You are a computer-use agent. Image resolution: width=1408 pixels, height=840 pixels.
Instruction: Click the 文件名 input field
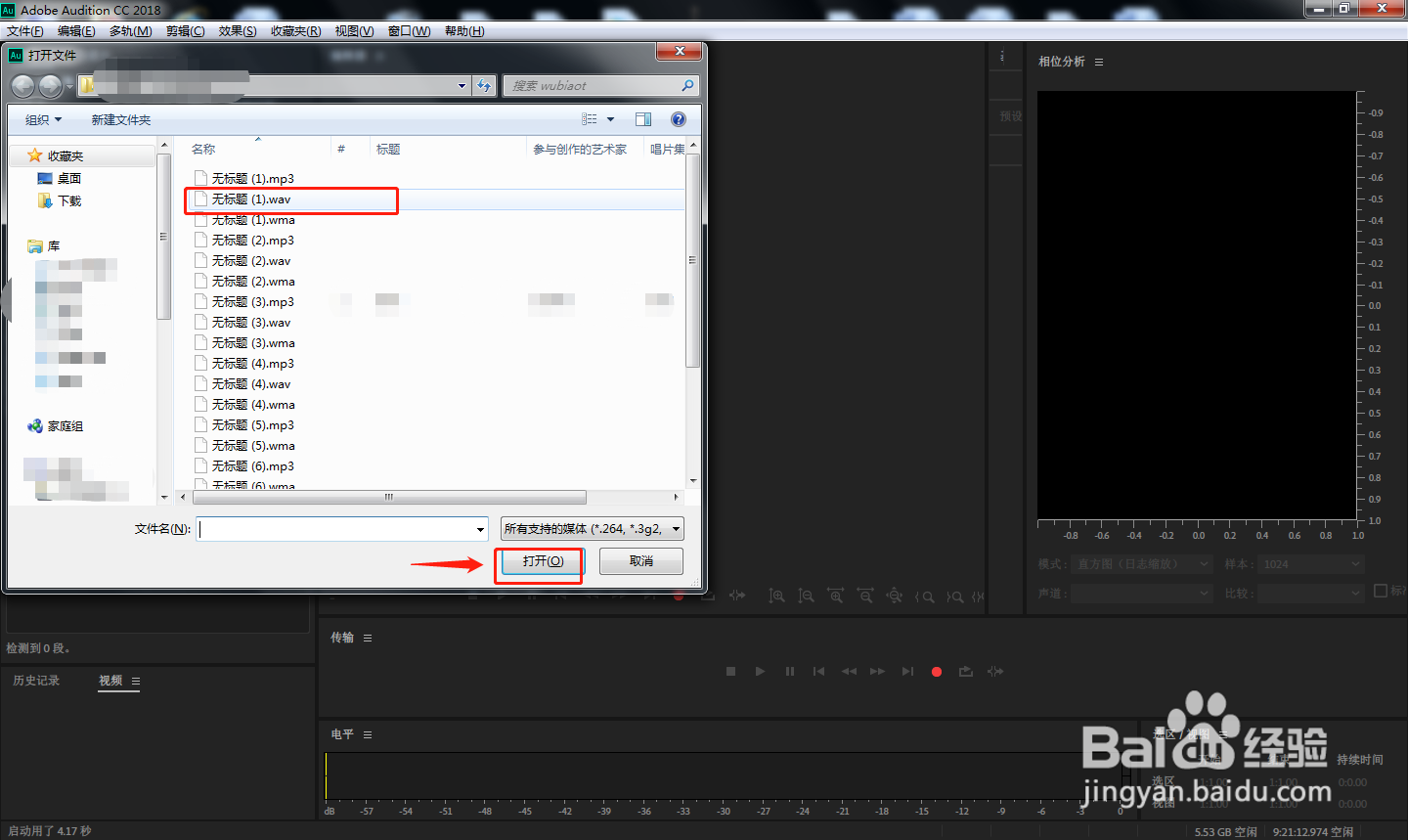coord(342,529)
